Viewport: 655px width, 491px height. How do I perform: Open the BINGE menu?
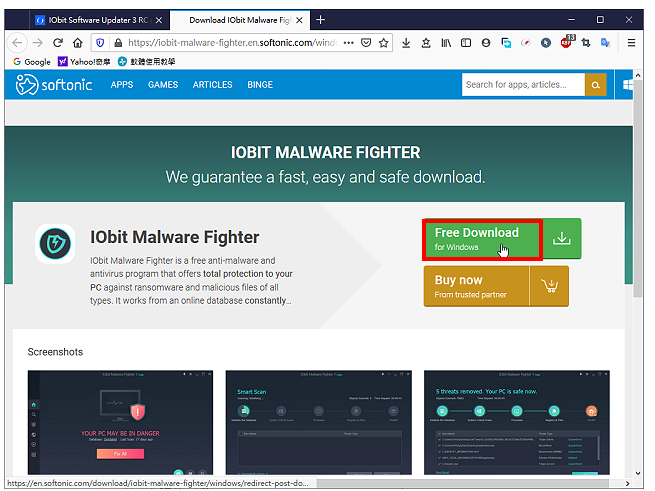(x=260, y=85)
